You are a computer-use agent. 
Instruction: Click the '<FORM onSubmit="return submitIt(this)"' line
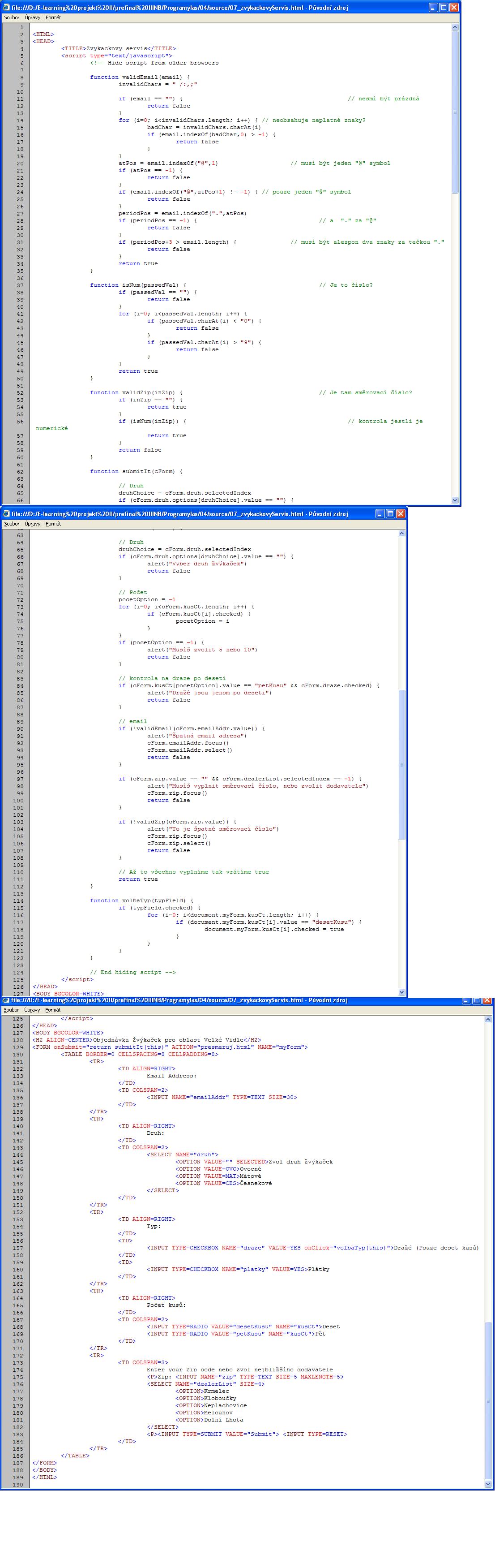click(170, 1047)
